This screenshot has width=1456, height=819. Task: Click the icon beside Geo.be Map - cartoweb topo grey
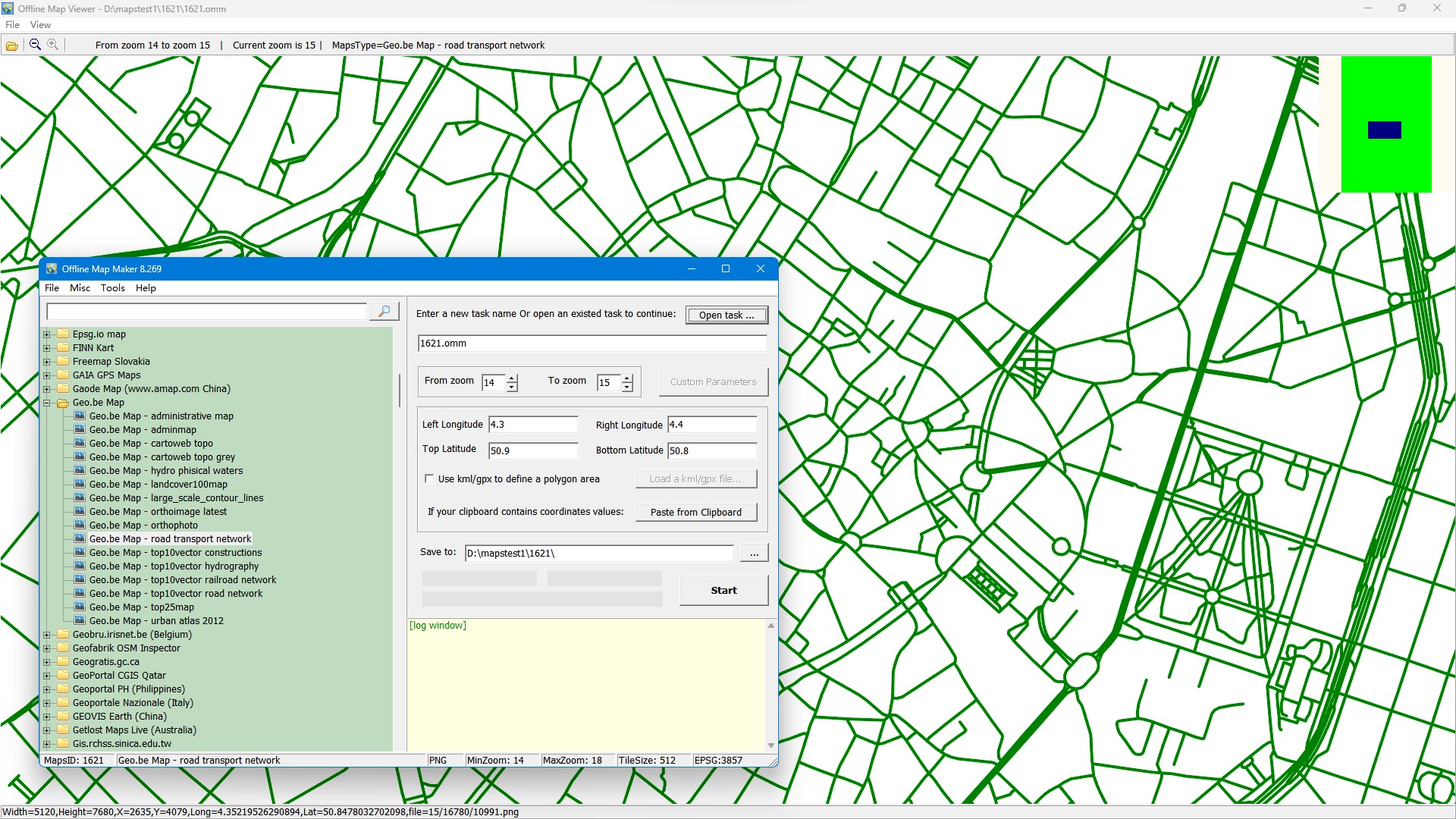[80, 457]
